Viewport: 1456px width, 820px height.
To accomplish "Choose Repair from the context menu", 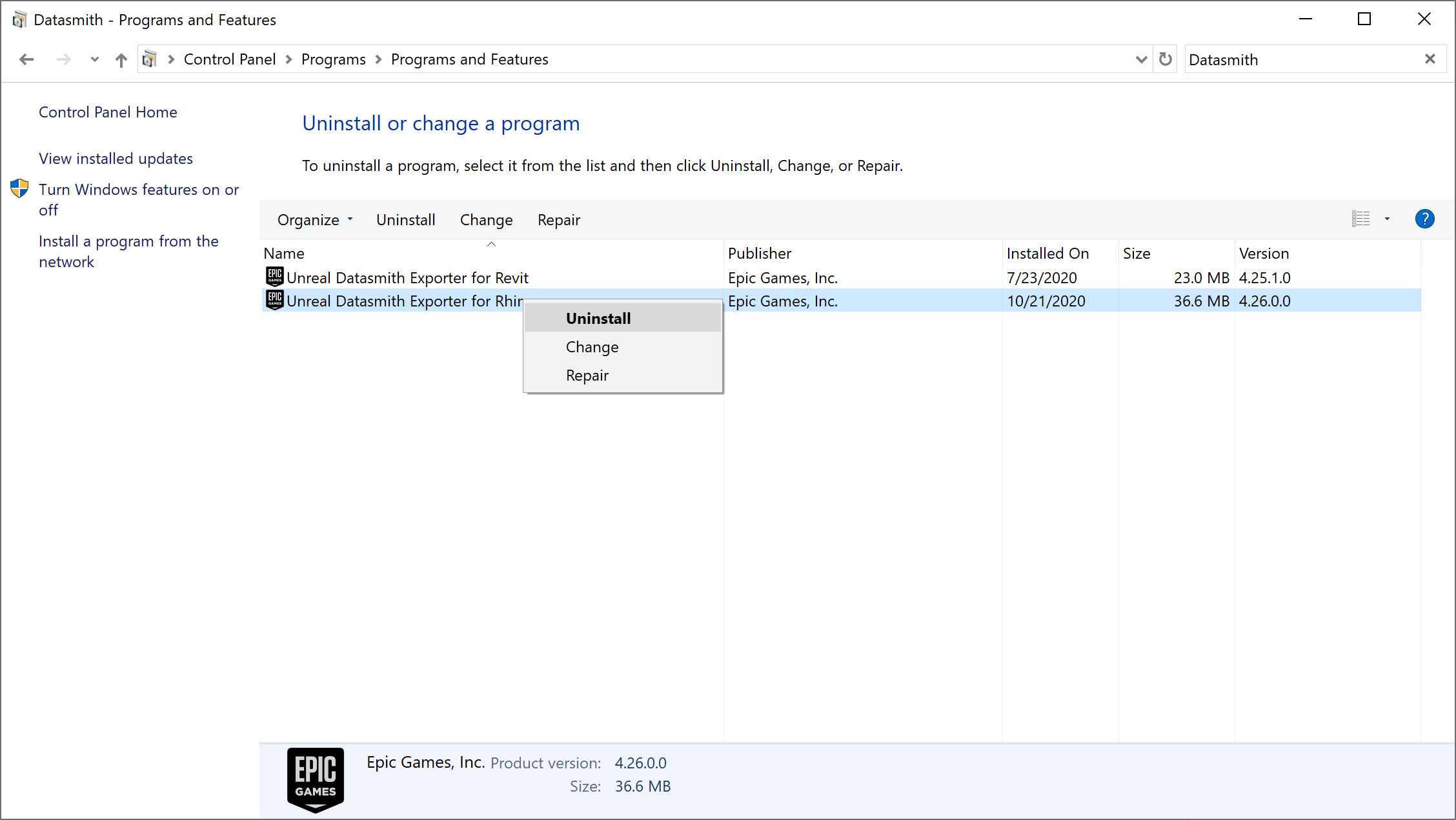I will (587, 375).
